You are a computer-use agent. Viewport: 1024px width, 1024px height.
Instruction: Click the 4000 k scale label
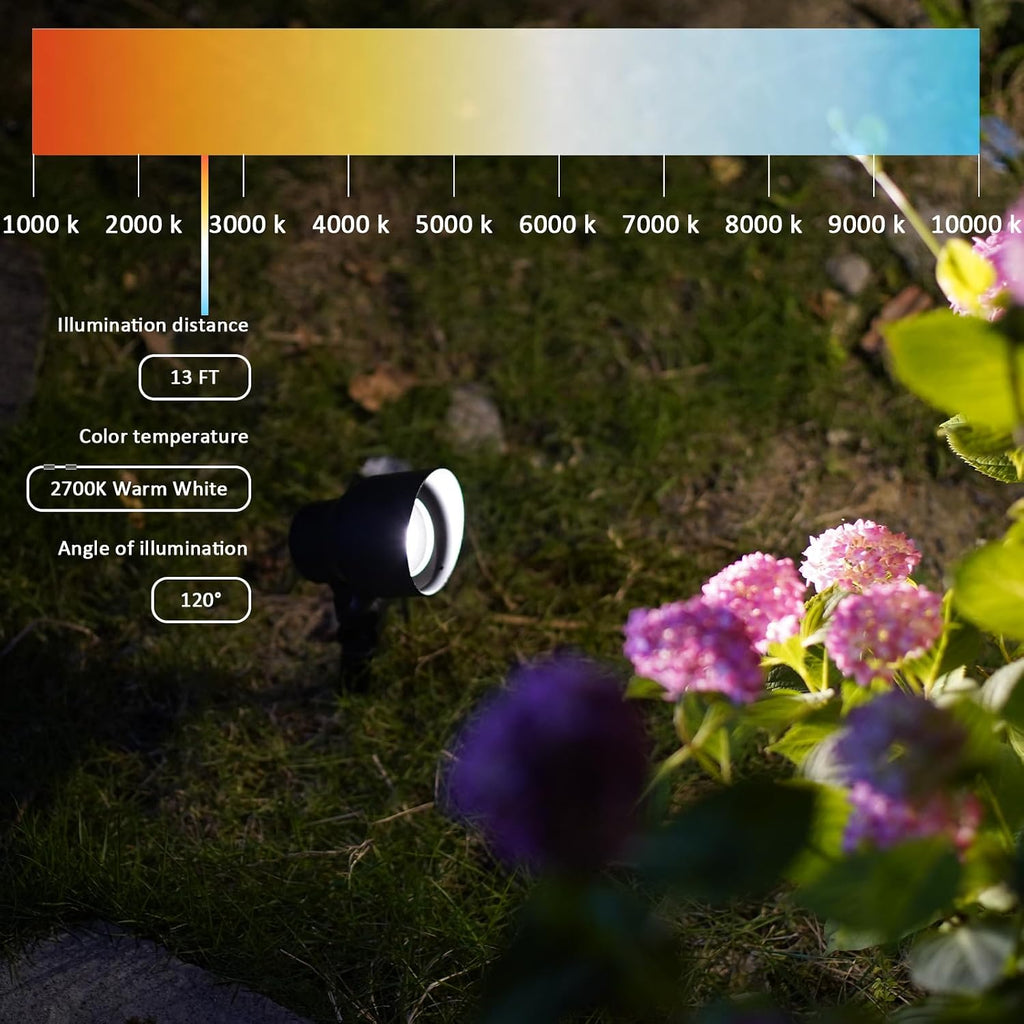click(351, 225)
